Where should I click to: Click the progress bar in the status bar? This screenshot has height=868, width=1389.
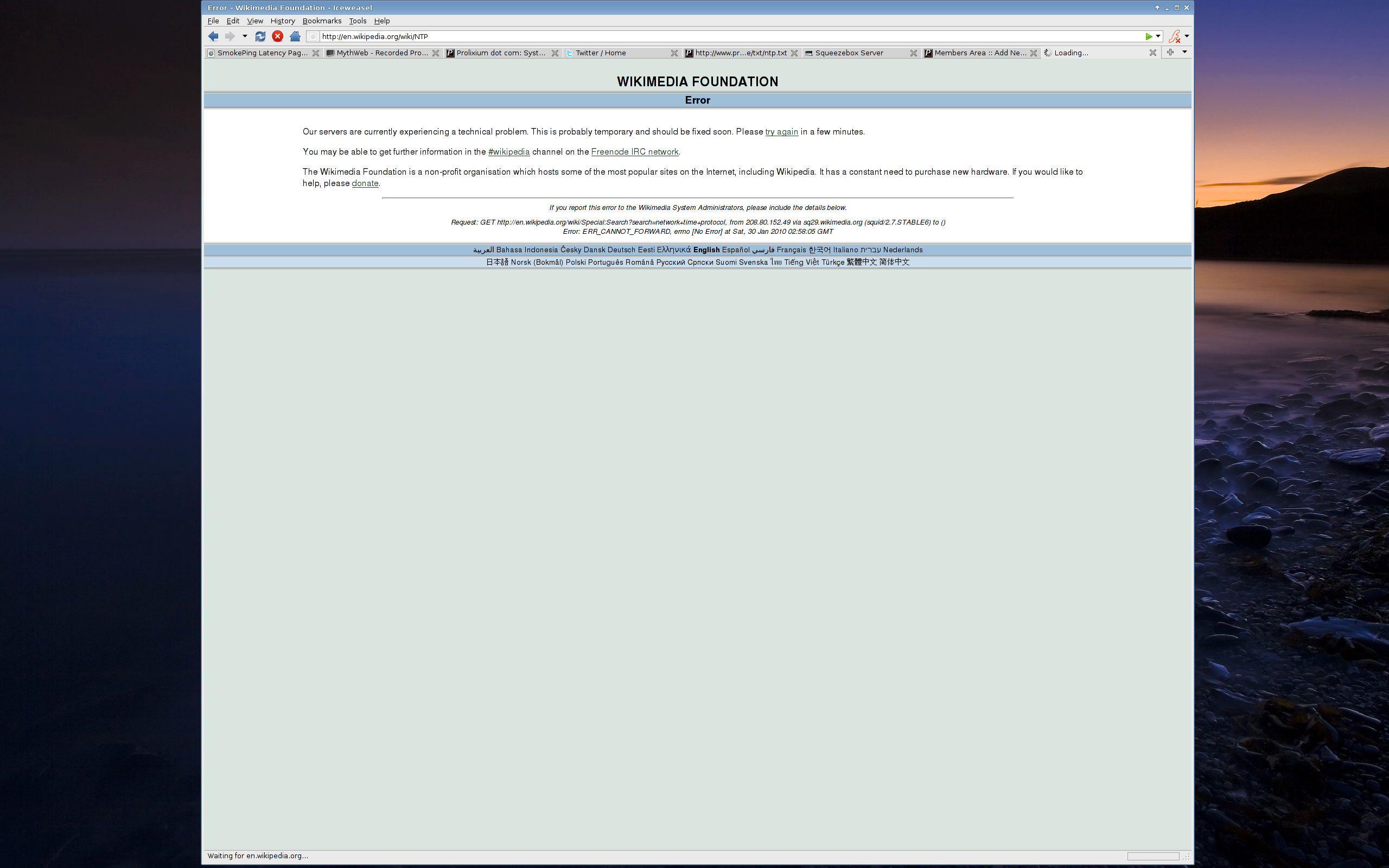click(1153, 856)
